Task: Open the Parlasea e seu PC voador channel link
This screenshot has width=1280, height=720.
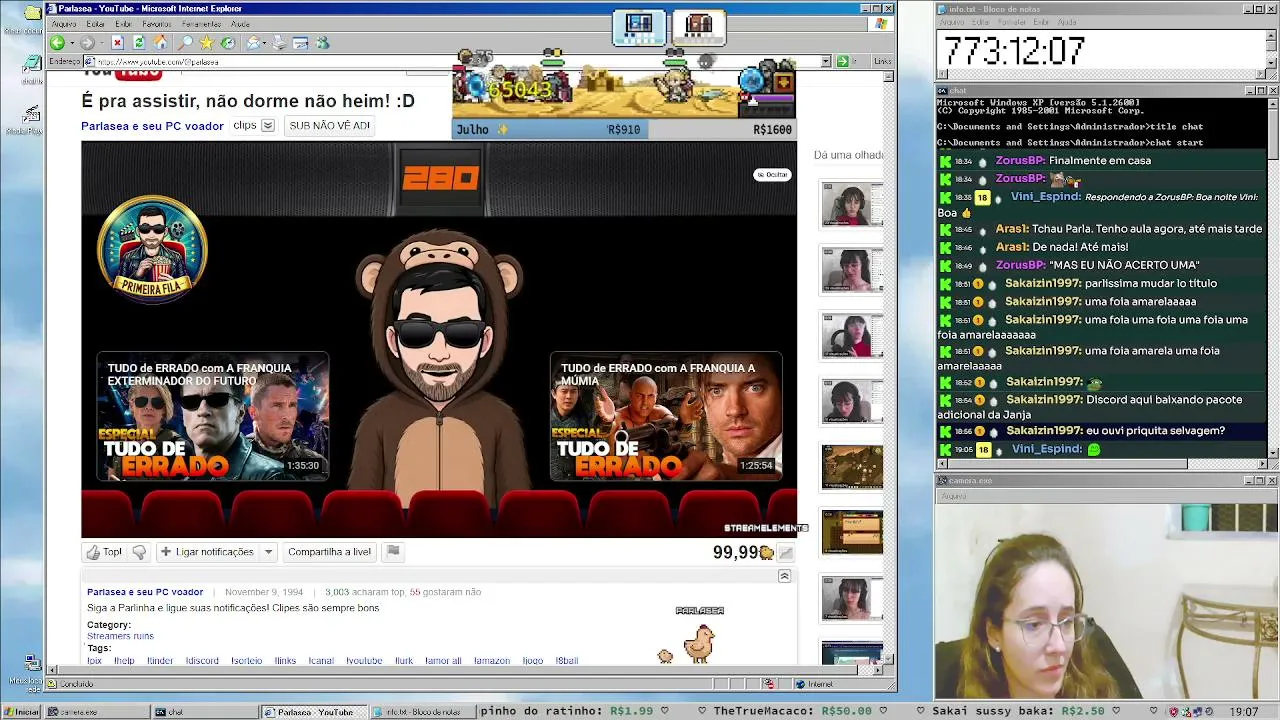Action: (x=152, y=126)
